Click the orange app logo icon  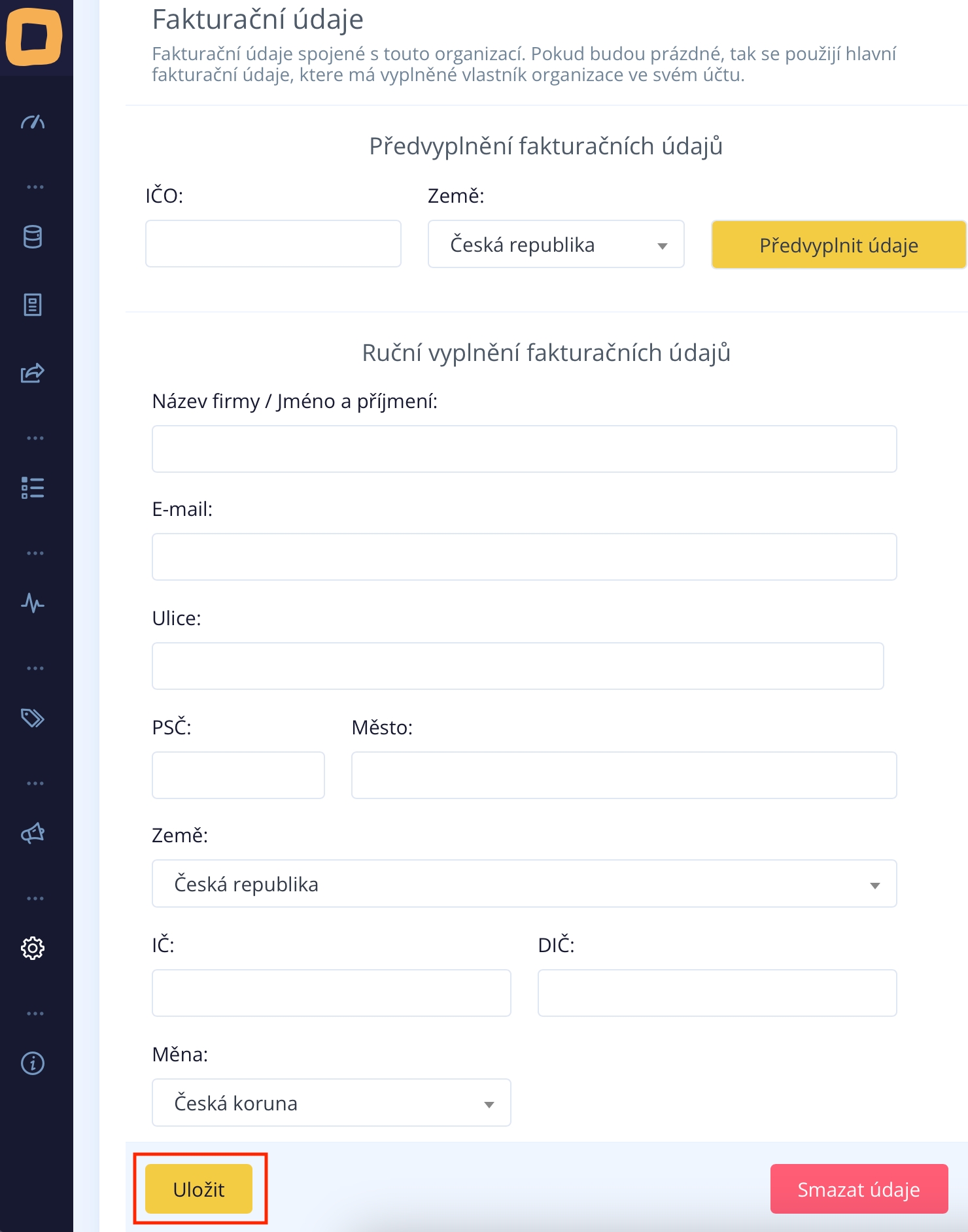(x=34, y=37)
